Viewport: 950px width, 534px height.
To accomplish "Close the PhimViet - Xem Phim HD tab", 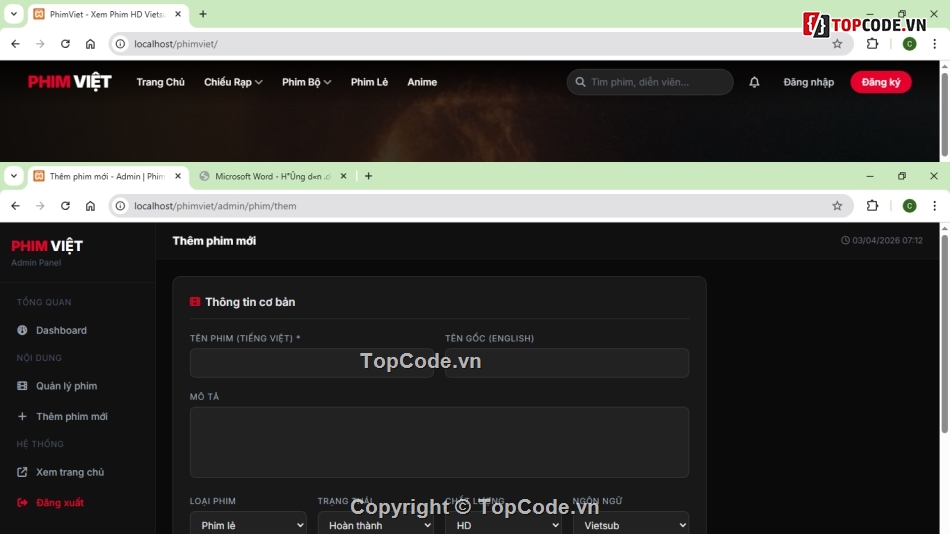I will pyautogui.click(x=178, y=14).
